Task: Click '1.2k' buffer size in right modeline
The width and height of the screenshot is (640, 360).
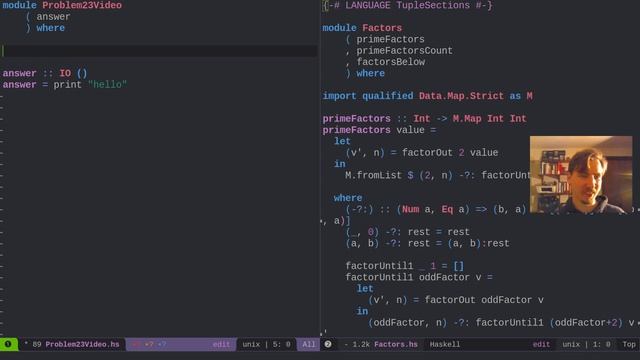Action: [x=361, y=344]
